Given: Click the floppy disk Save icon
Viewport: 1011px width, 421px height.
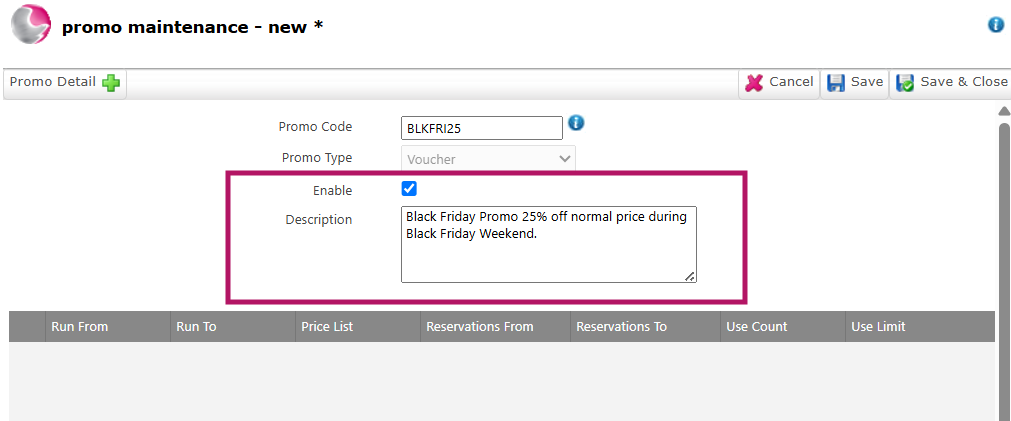Looking at the screenshot, I should click(836, 83).
